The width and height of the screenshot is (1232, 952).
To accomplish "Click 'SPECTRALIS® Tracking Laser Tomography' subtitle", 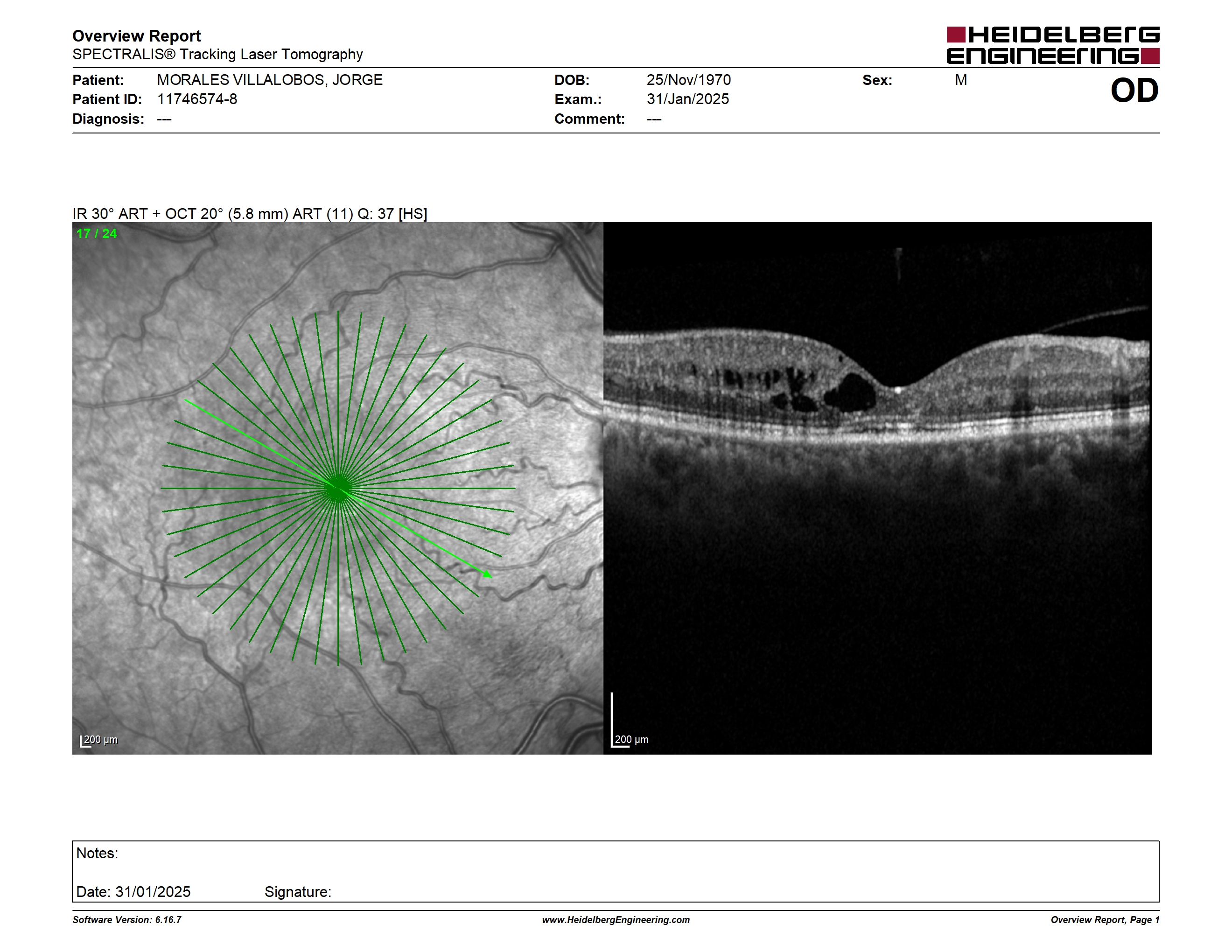I will tap(217, 54).
